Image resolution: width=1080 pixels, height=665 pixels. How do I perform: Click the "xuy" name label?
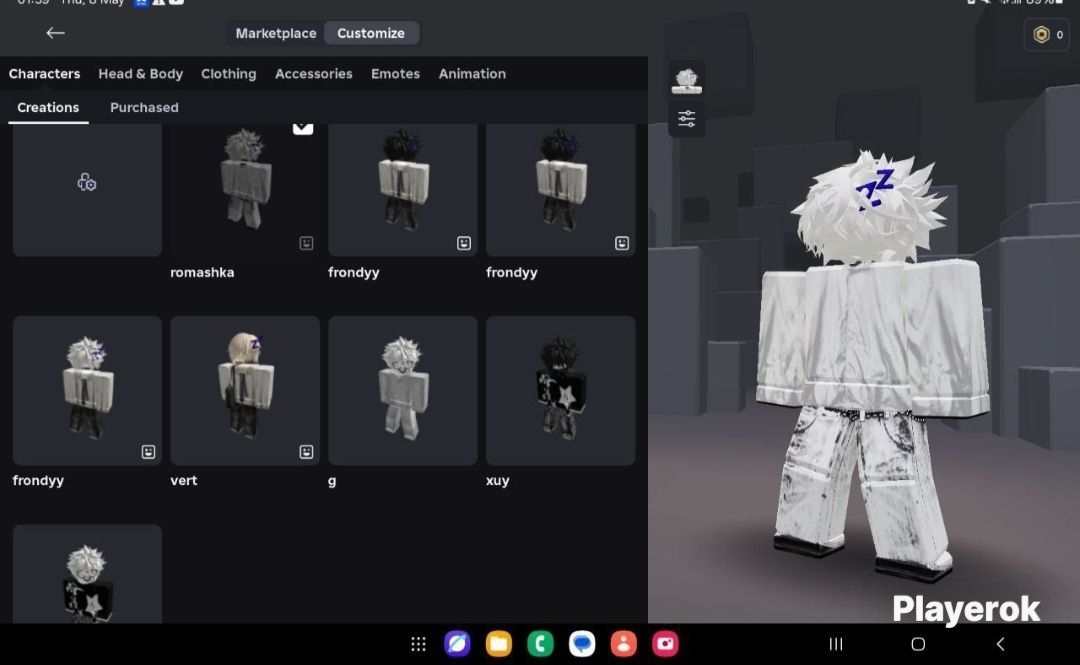click(497, 480)
